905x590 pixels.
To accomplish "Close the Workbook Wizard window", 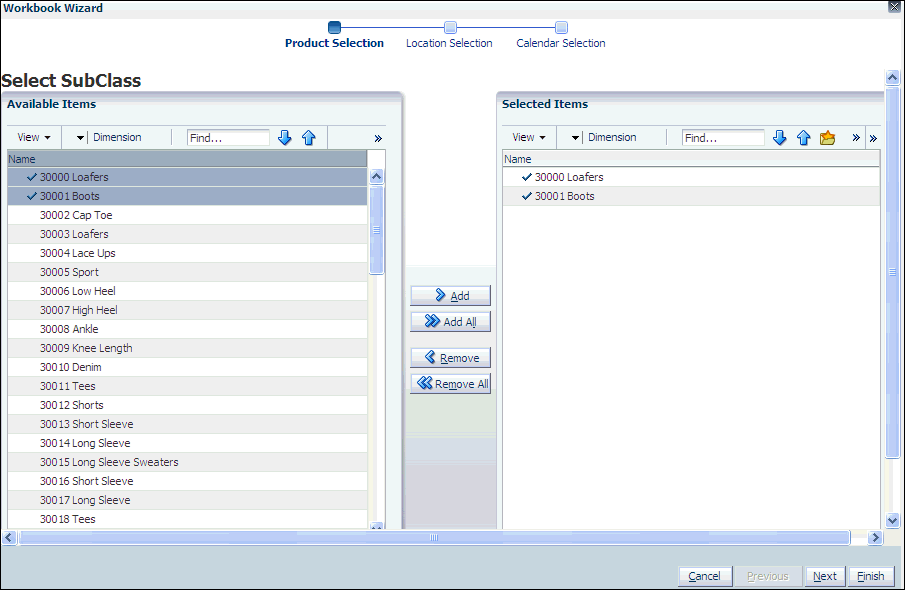I will (x=895, y=6).
